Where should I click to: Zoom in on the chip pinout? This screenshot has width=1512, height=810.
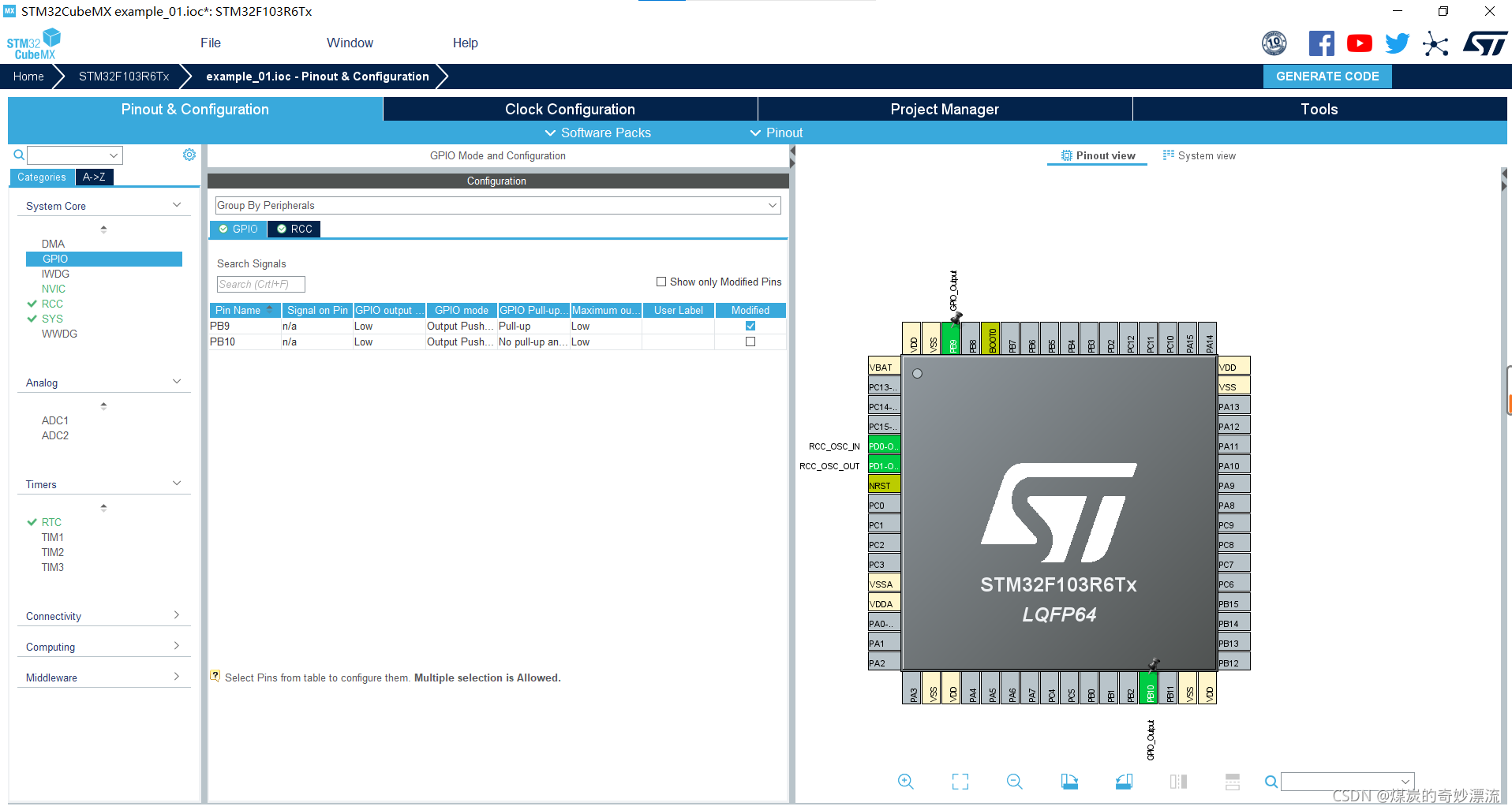tap(906, 782)
